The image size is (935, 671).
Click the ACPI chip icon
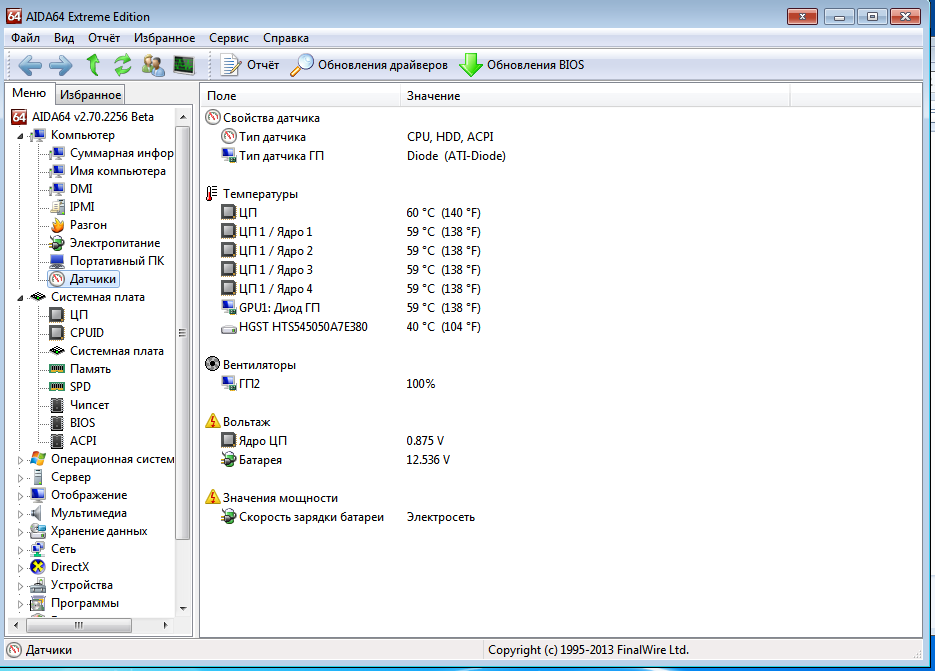[x=57, y=441]
